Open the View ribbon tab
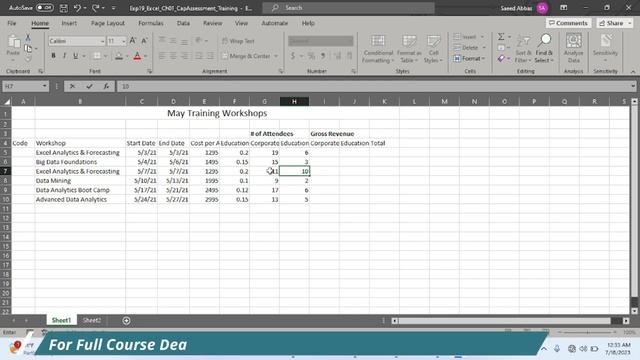This screenshot has height=360, width=640. pos(241,23)
